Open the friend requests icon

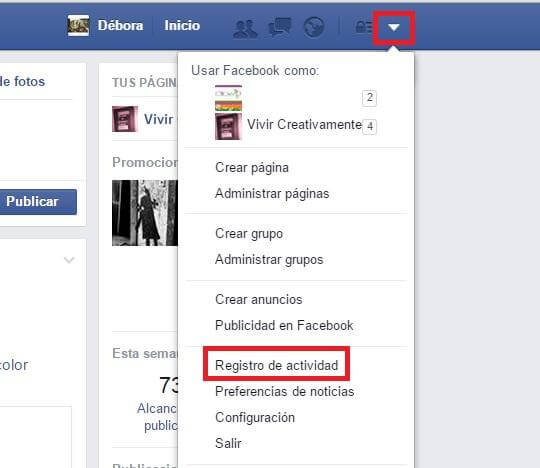click(x=245, y=28)
